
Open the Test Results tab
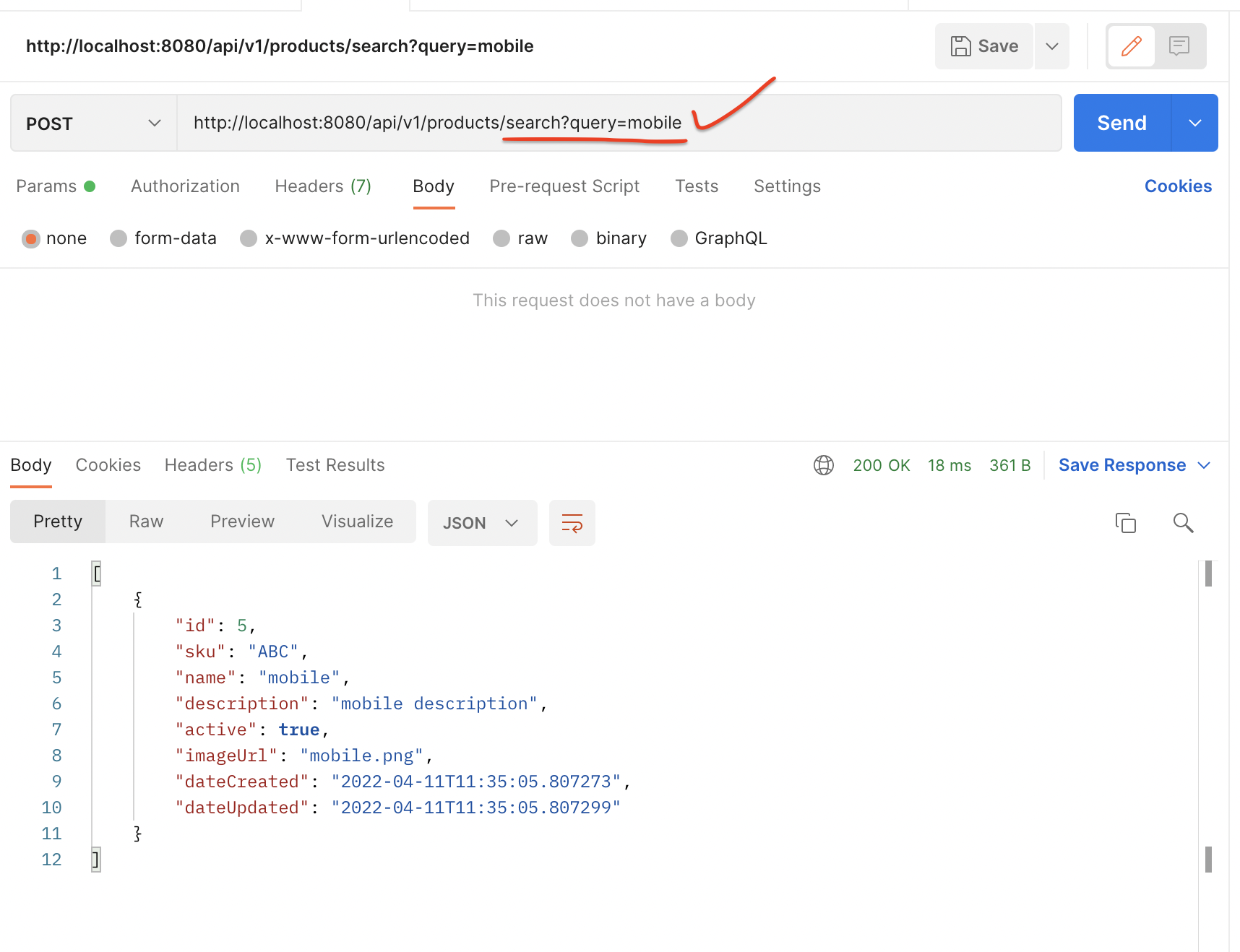point(335,465)
